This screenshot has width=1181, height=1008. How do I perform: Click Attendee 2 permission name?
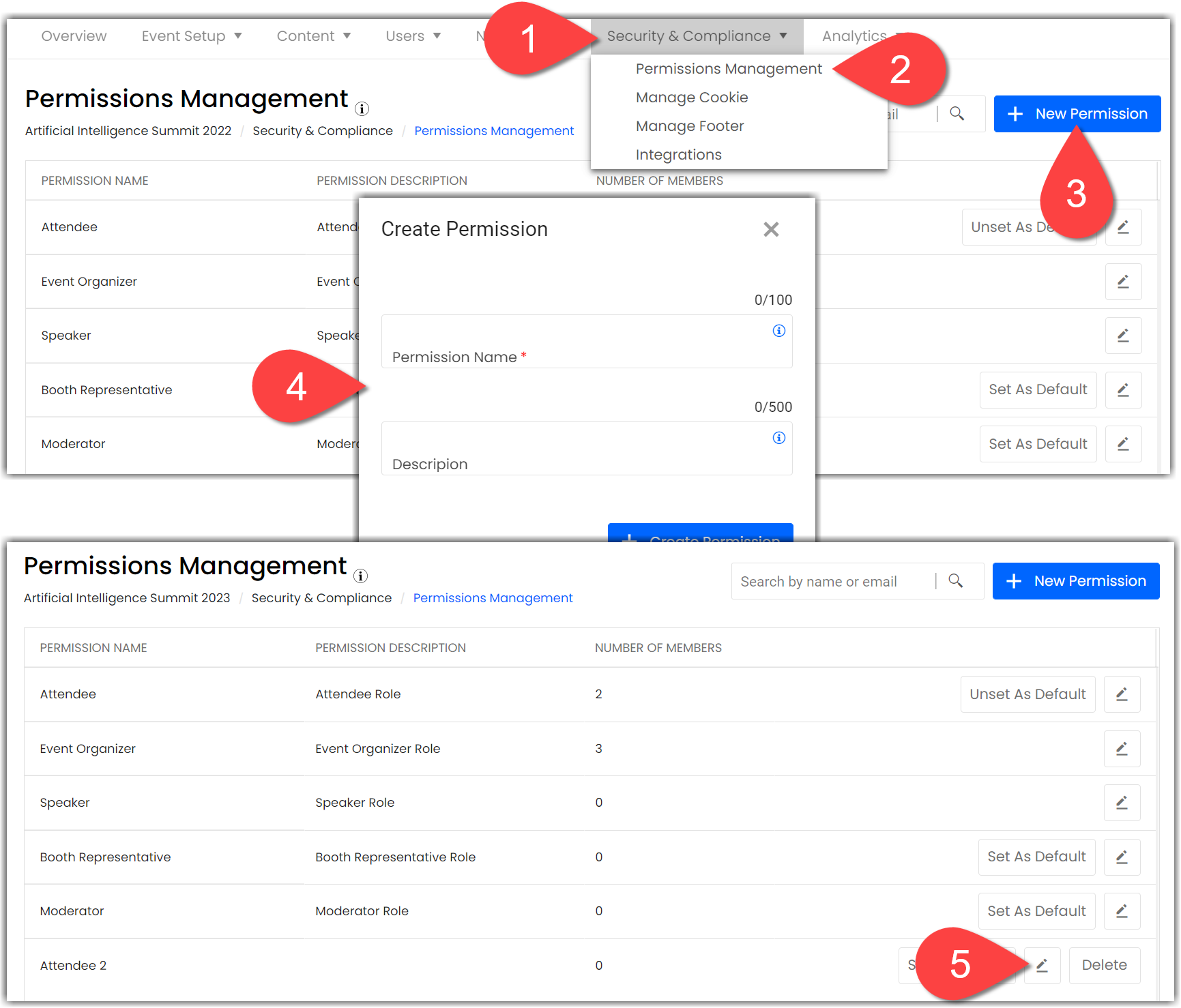pyautogui.click(x=73, y=966)
